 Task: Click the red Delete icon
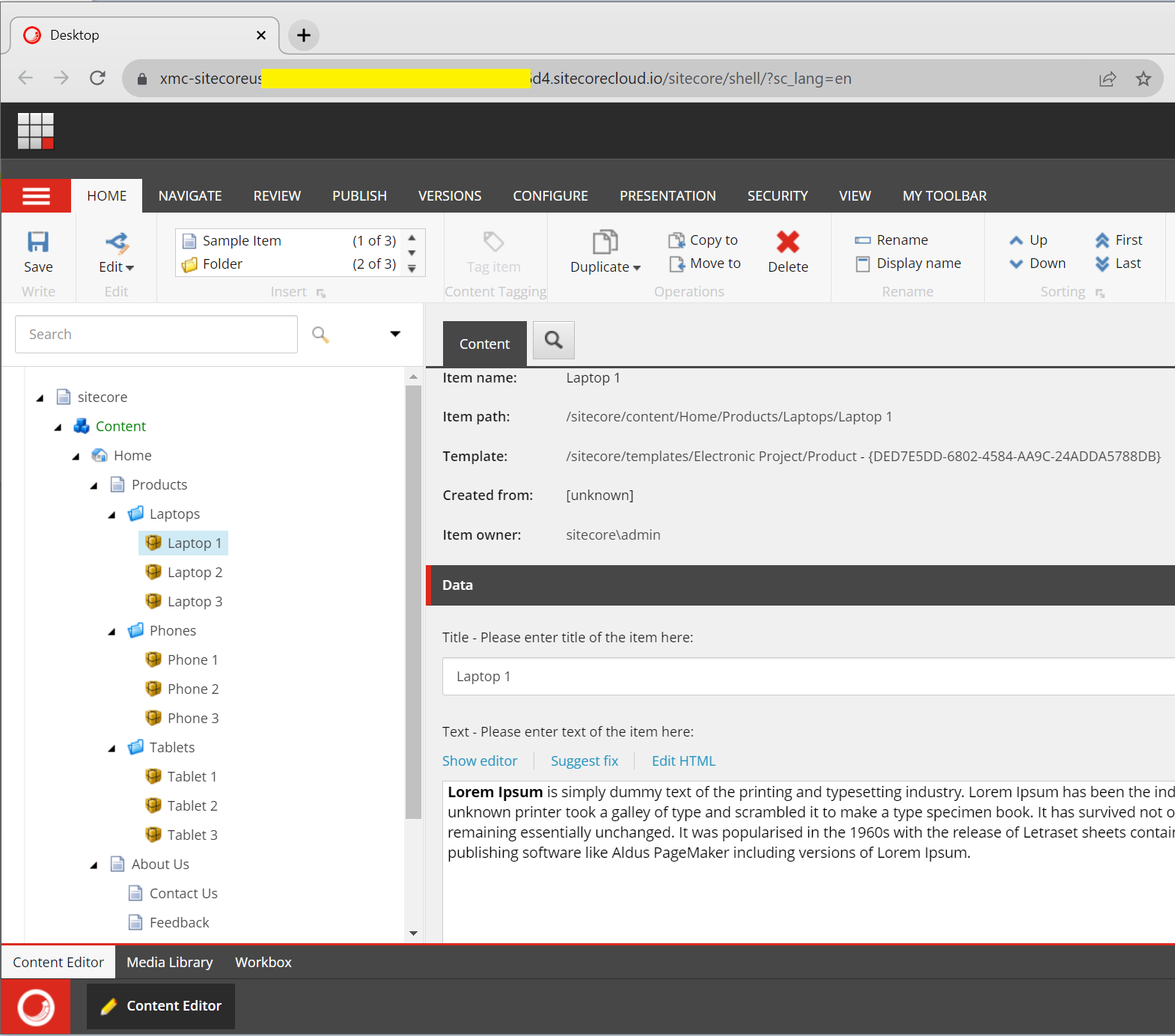coord(787,242)
